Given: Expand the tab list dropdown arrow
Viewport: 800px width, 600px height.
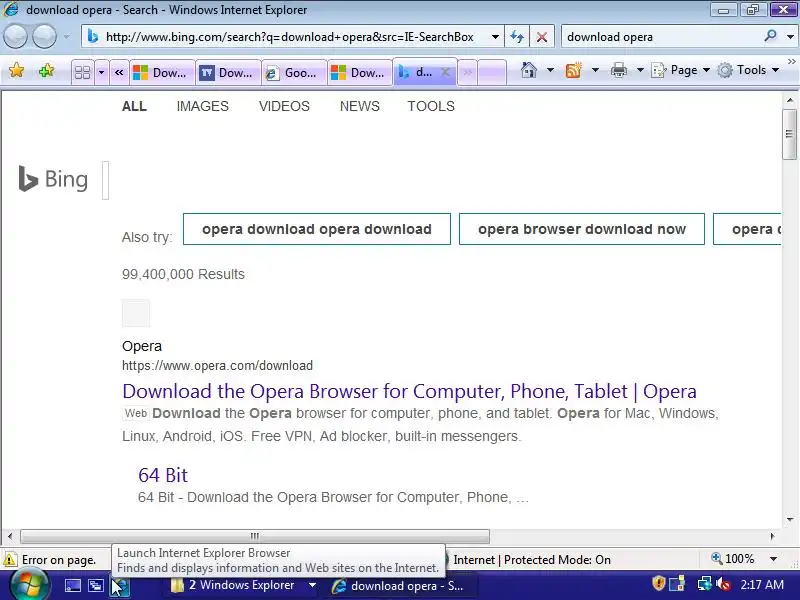Looking at the screenshot, I should (x=101, y=72).
